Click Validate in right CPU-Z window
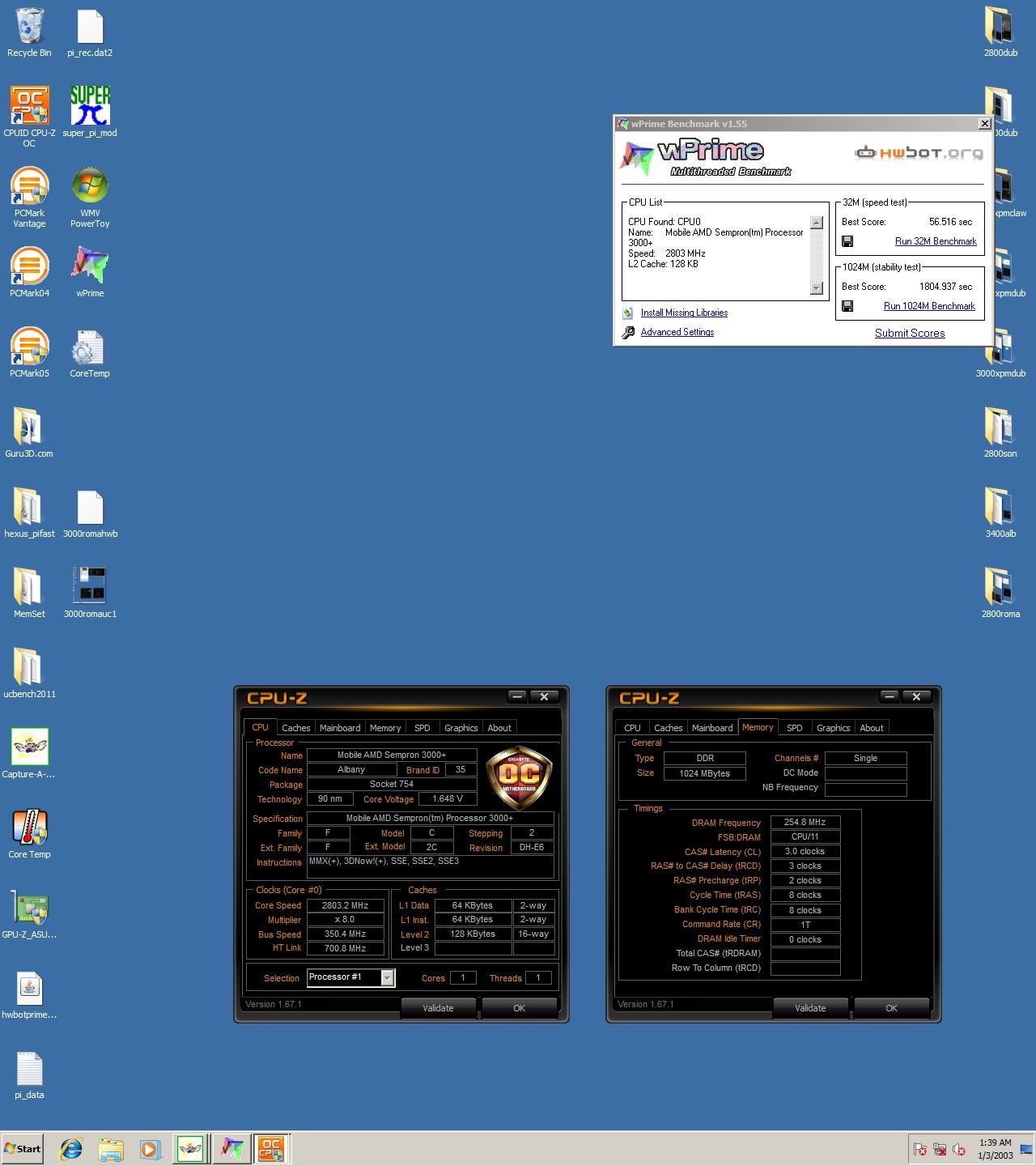The image size is (1036, 1166). click(x=810, y=1008)
